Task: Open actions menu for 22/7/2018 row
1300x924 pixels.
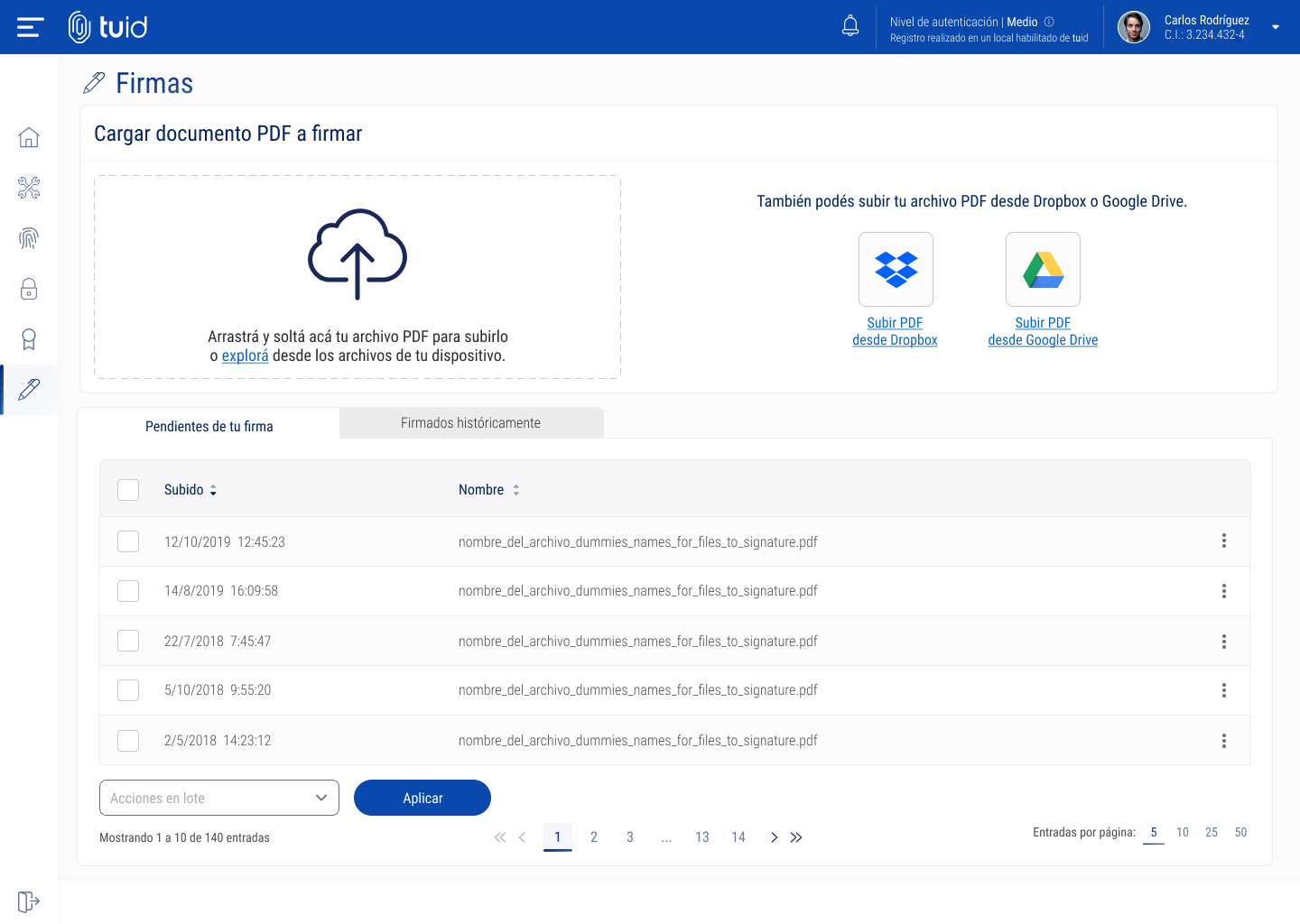Action: click(x=1224, y=642)
